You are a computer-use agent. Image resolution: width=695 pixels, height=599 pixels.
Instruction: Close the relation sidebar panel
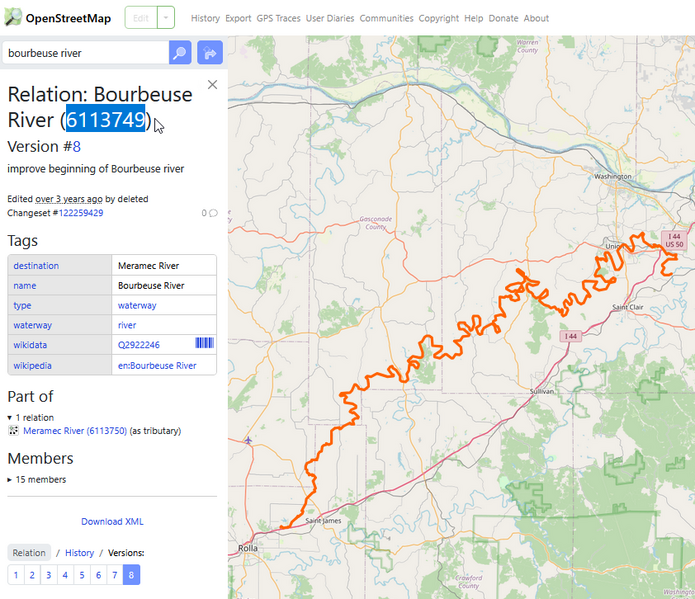tap(212, 85)
